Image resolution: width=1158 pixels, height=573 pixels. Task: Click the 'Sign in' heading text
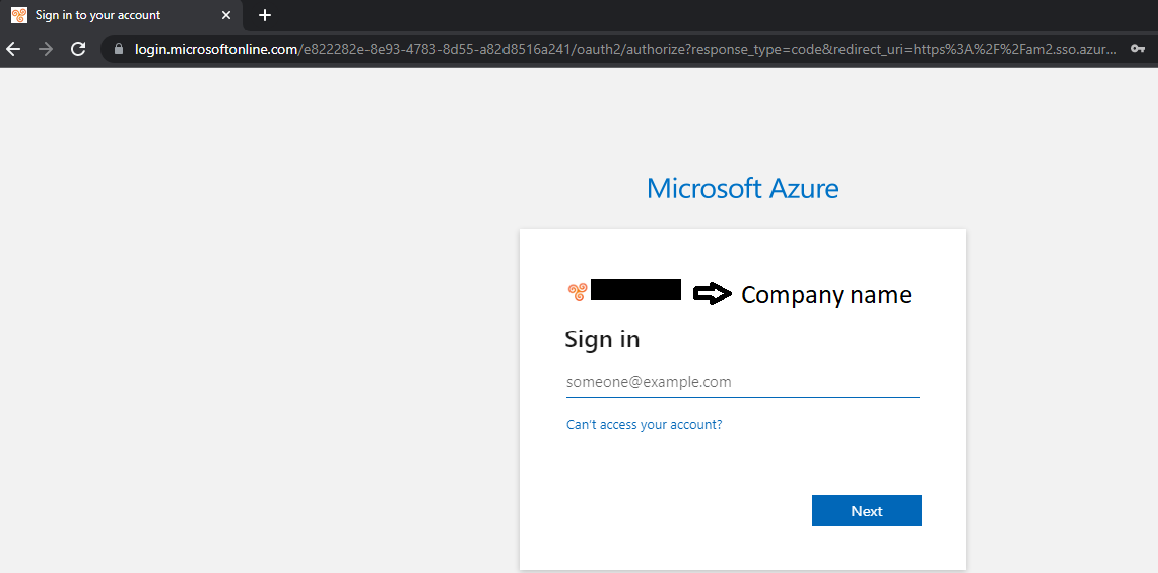(602, 339)
